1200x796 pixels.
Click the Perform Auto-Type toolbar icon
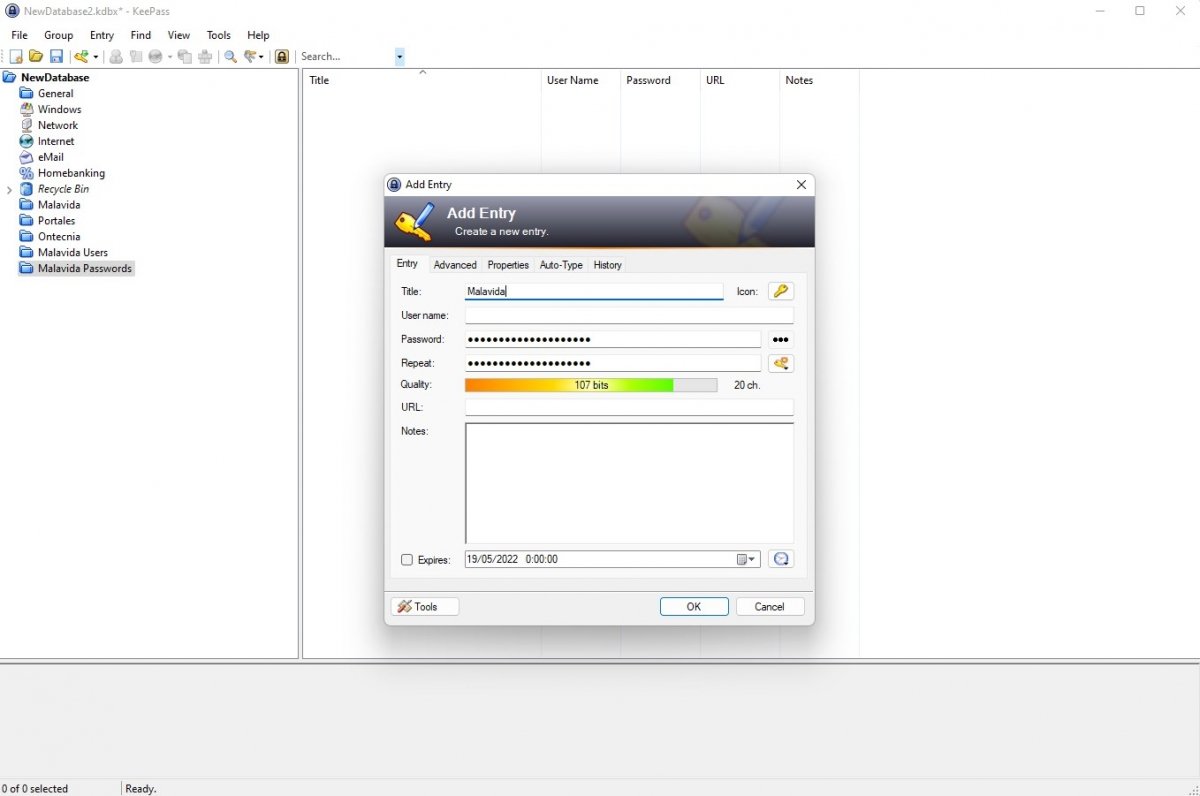205,57
